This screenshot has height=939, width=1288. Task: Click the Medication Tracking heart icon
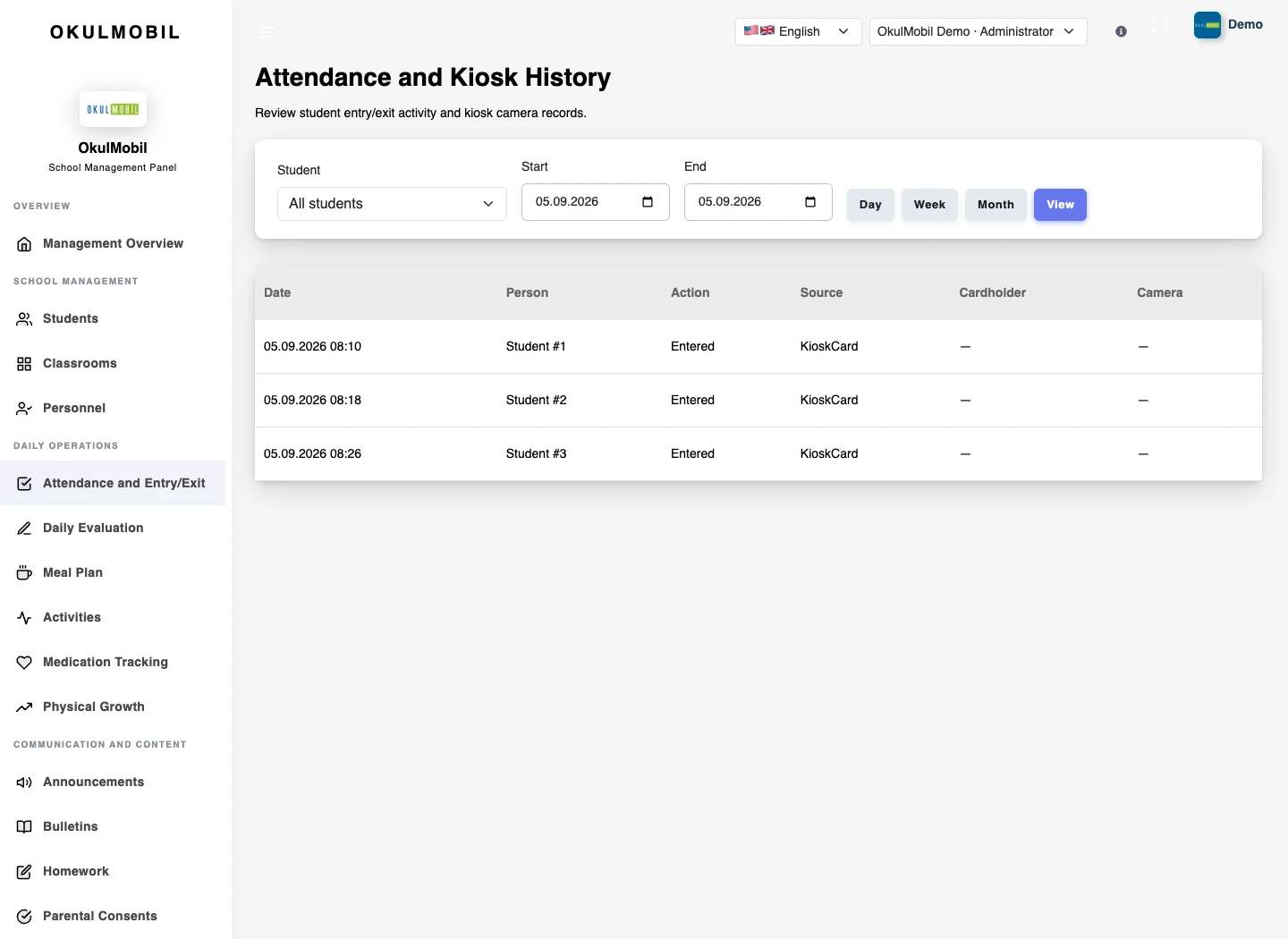(x=24, y=663)
